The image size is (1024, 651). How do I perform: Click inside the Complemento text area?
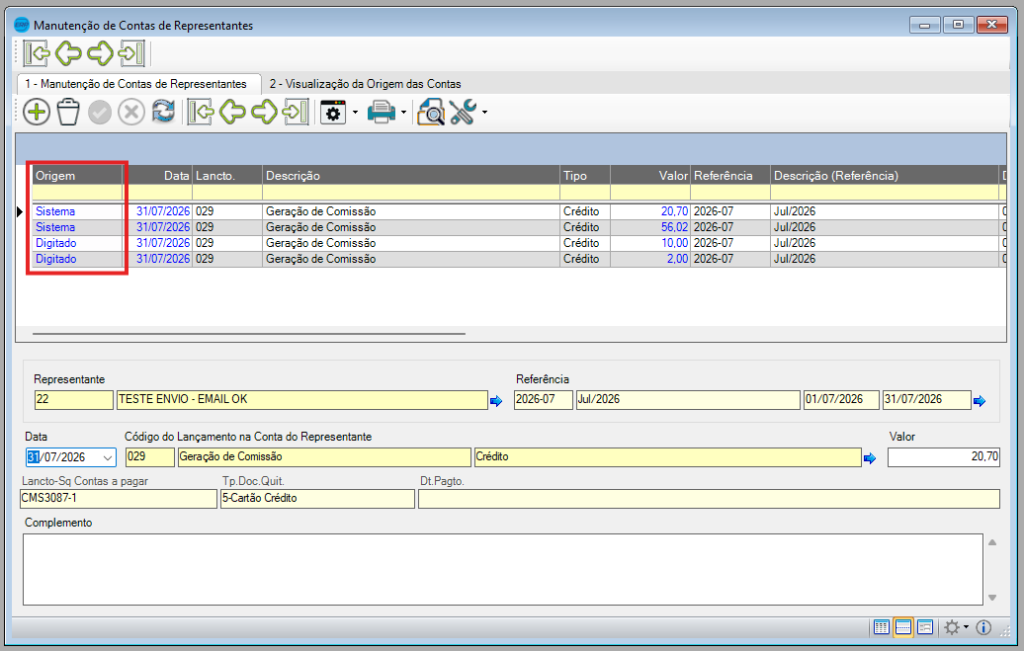coord(503,569)
